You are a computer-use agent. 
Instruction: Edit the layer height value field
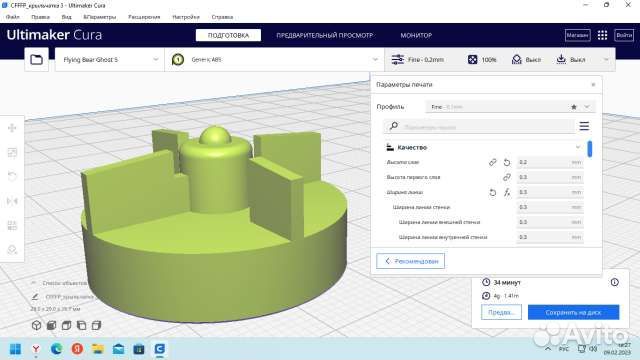pos(550,162)
